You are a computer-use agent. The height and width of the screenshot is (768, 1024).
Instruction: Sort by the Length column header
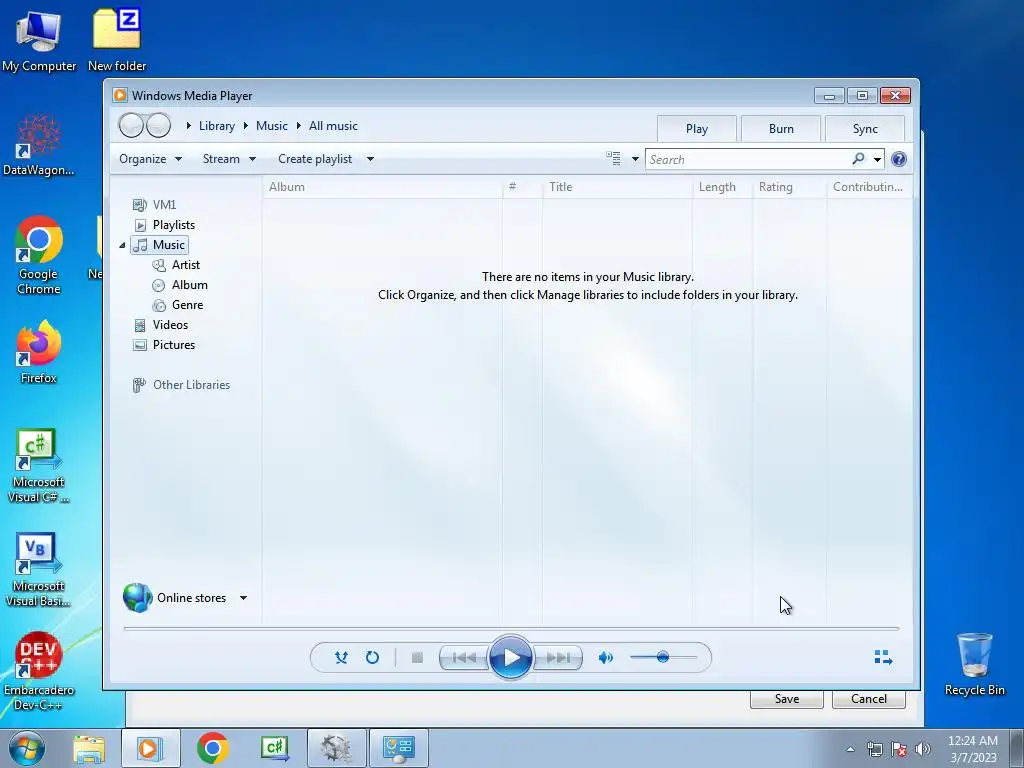click(x=722, y=187)
